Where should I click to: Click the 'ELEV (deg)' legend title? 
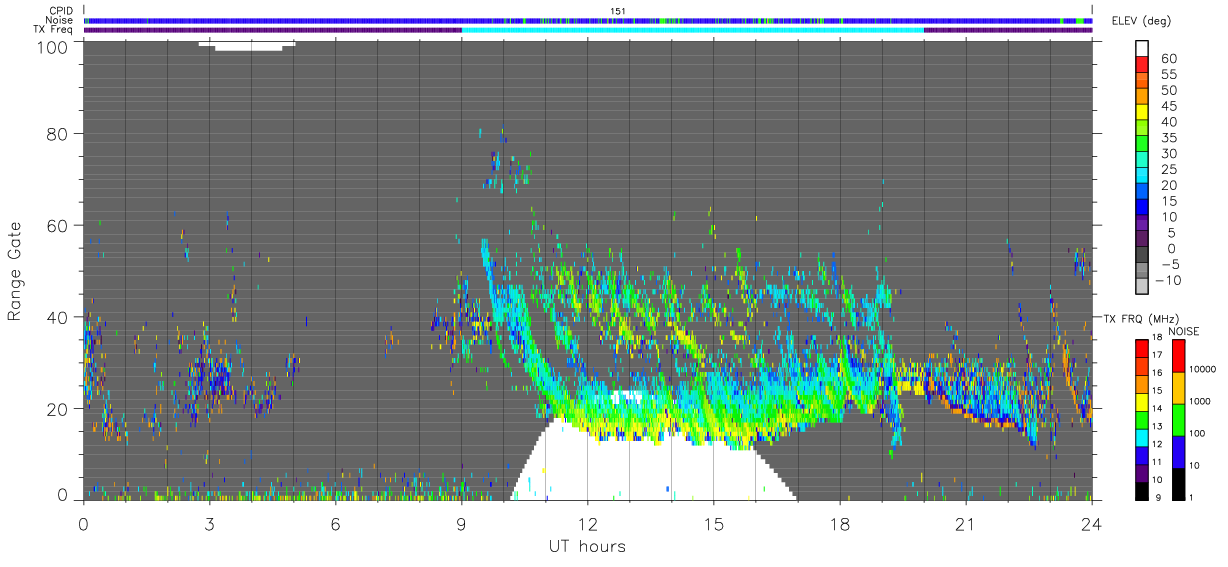click(x=1144, y=21)
